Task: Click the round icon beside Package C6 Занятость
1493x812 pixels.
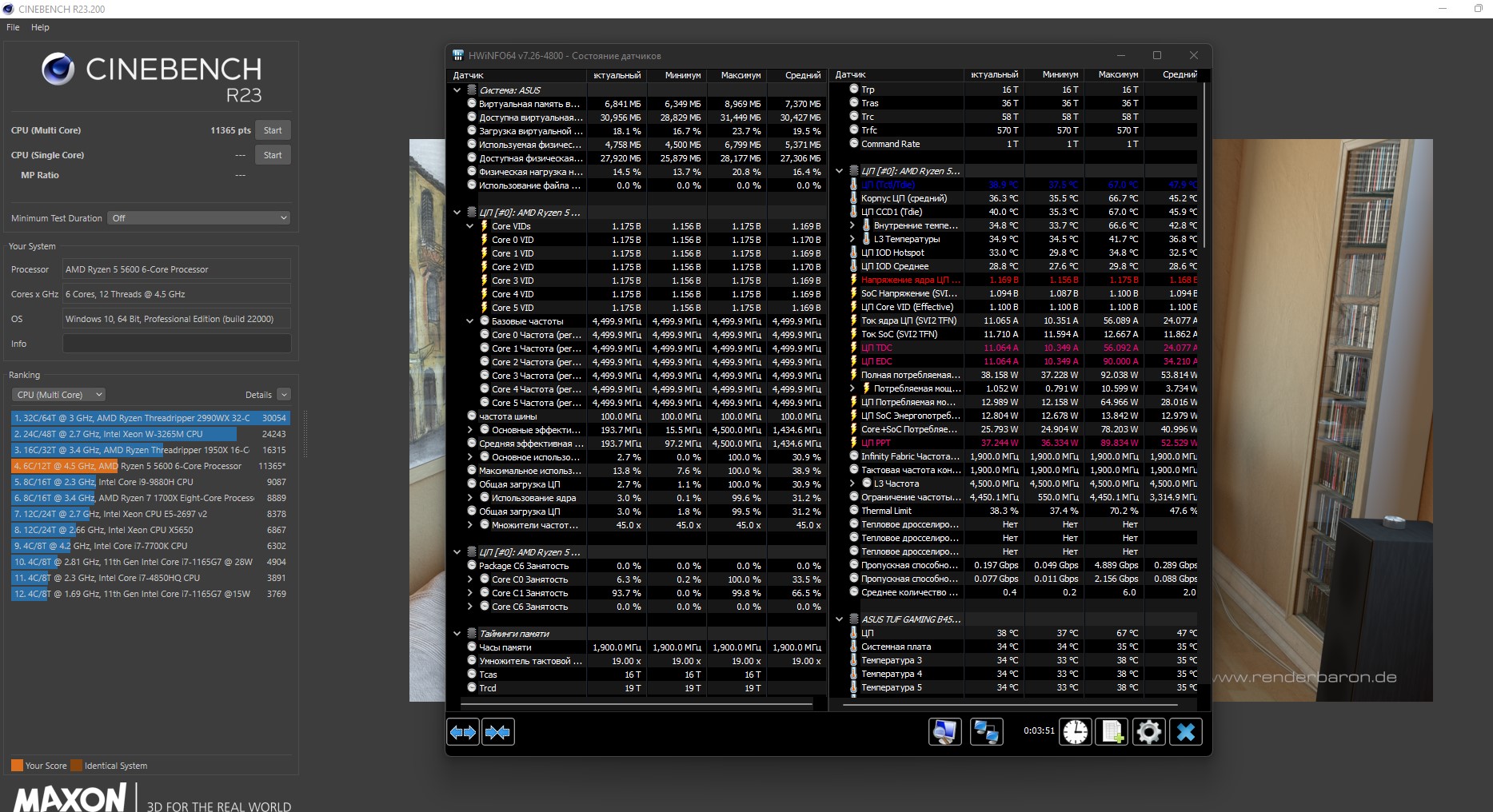Action: pyautogui.click(x=472, y=566)
